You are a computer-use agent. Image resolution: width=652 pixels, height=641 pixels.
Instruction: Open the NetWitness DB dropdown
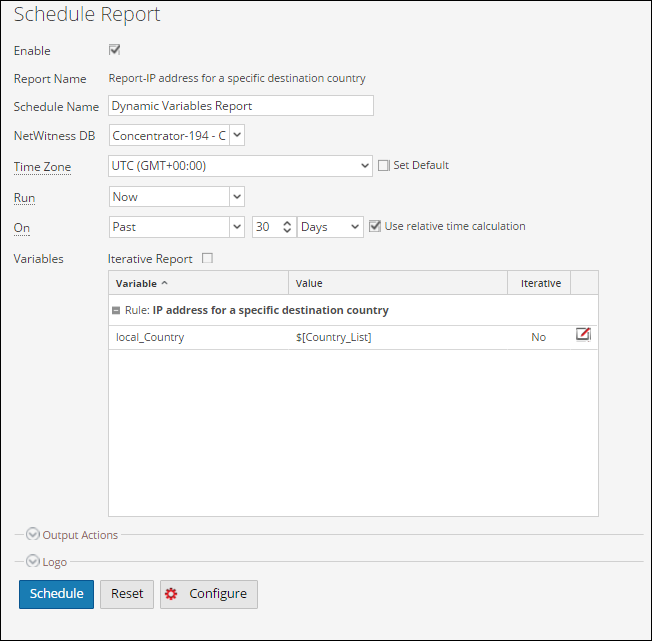(x=236, y=135)
